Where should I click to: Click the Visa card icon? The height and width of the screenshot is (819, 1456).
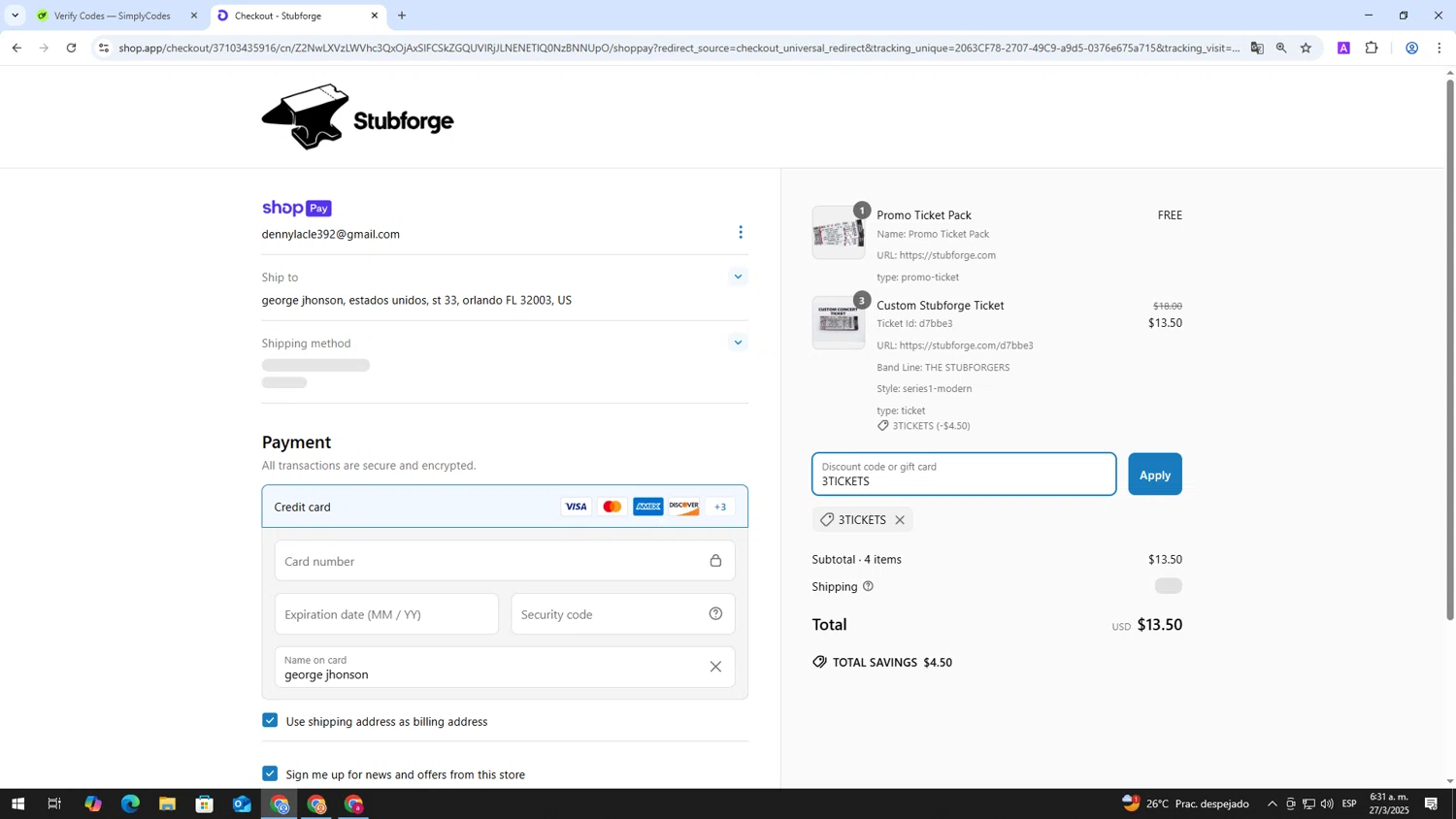(577, 507)
